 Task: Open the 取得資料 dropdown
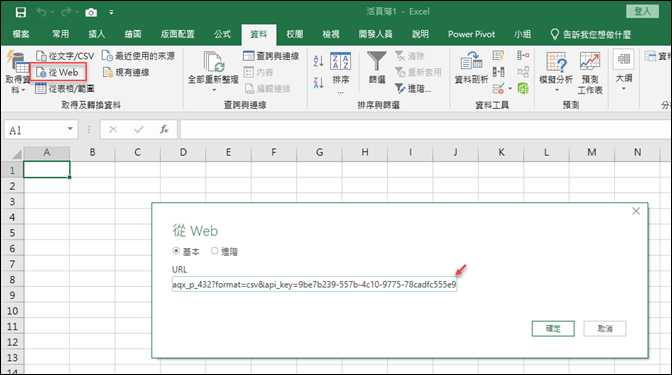click(17, 72)
